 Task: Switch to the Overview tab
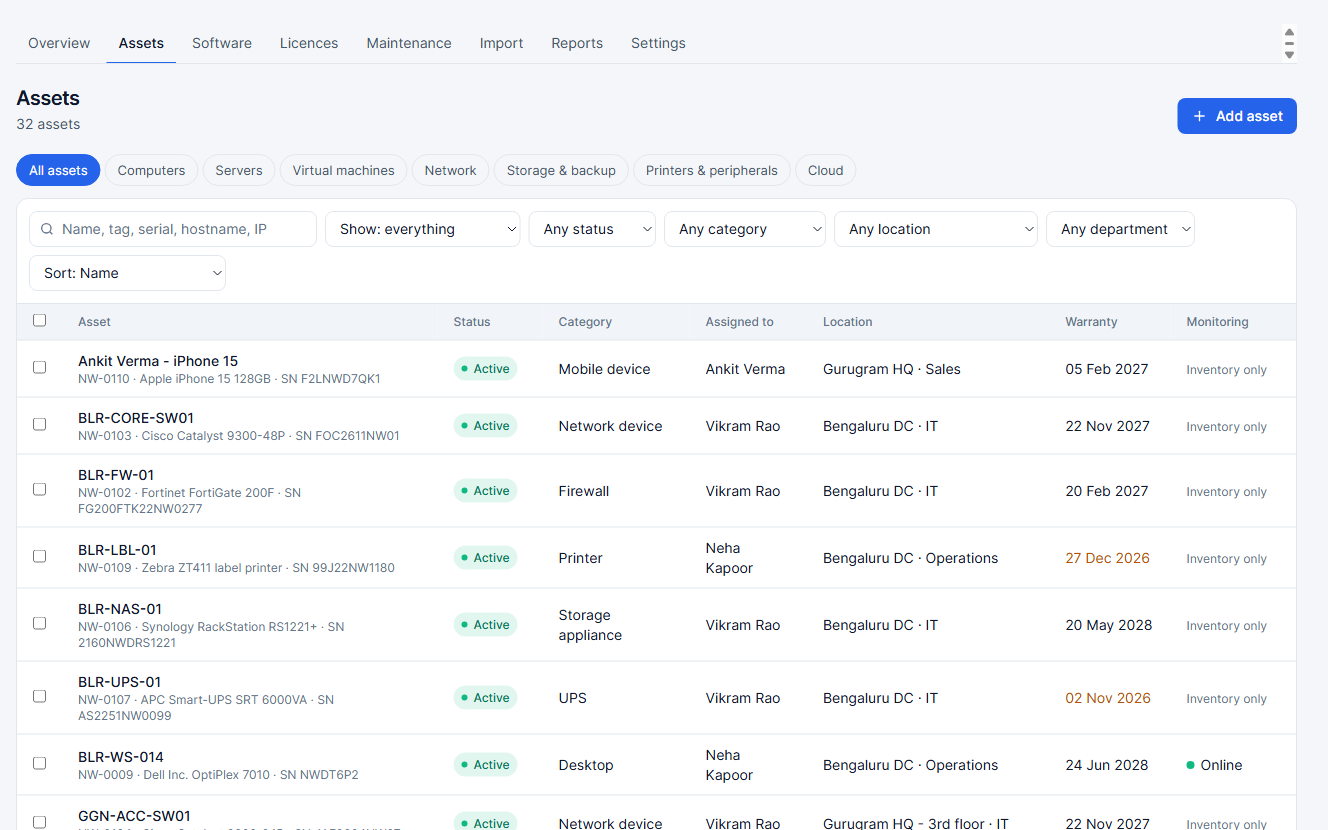(59, 43)
